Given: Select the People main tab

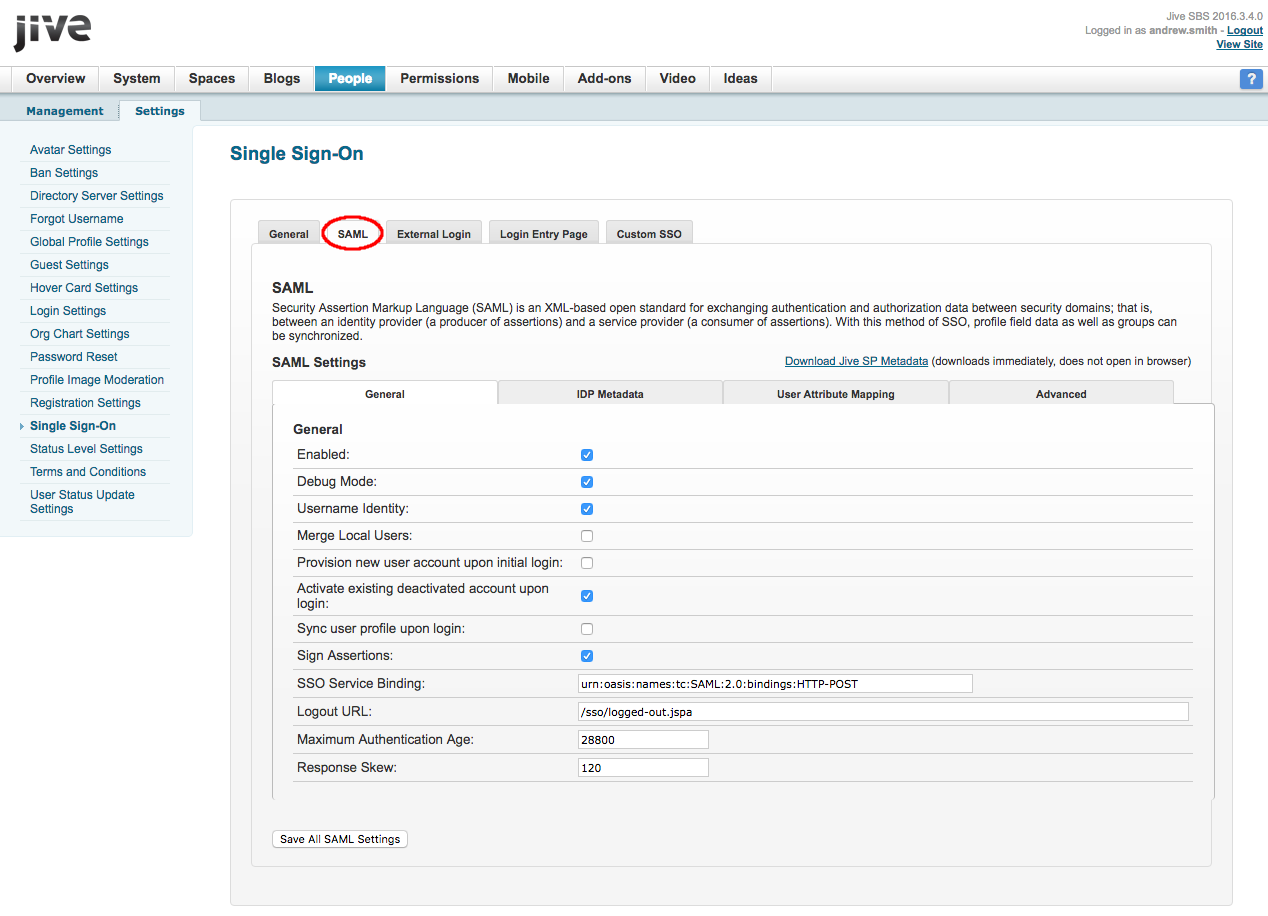Looking at the screenshot, I should [350, 79].
